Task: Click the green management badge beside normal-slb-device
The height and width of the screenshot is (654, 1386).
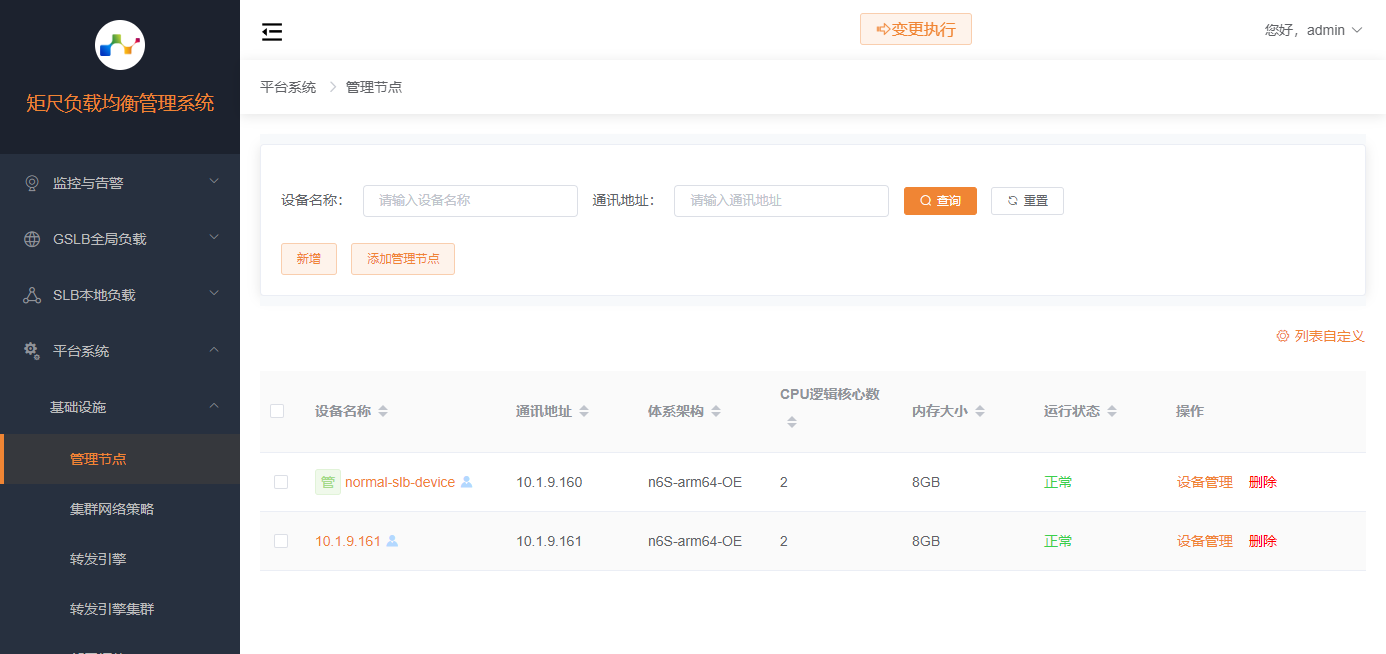Action: pos(328,482)
